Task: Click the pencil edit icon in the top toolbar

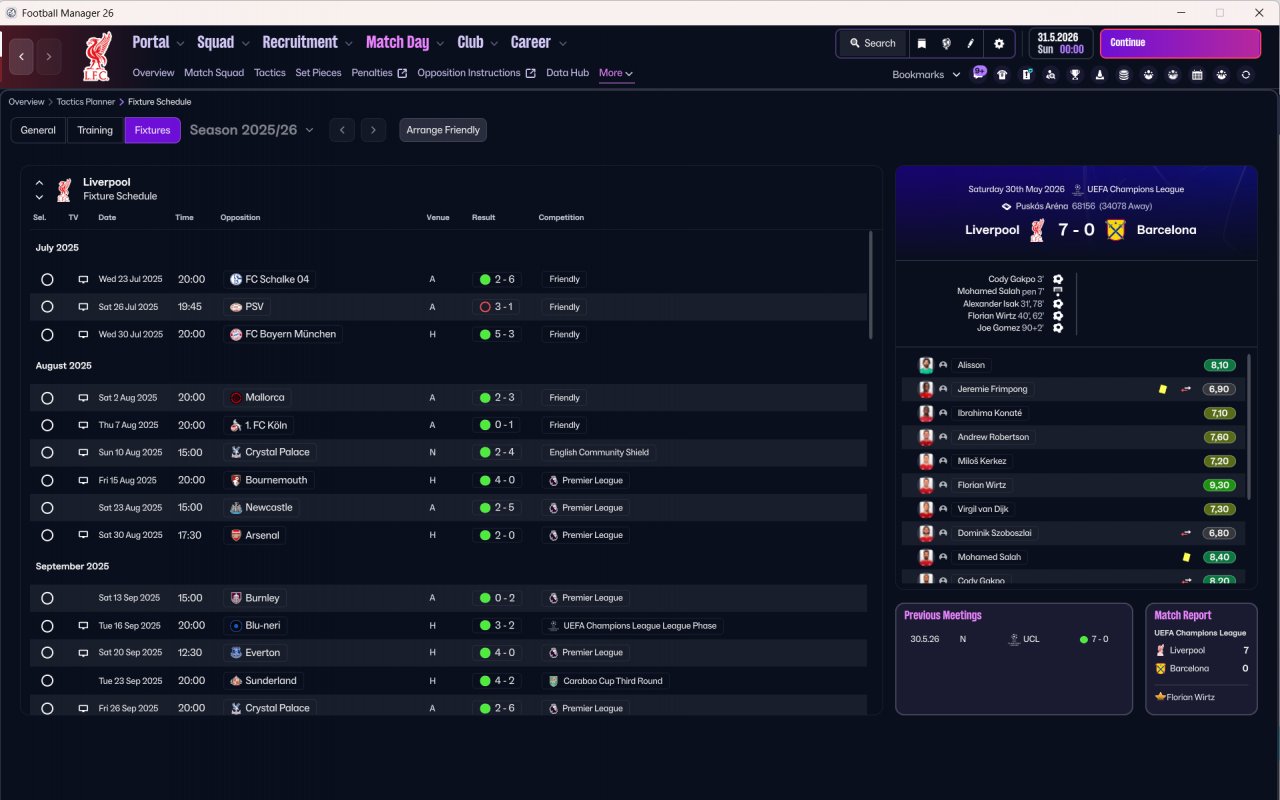Action: 970,44
